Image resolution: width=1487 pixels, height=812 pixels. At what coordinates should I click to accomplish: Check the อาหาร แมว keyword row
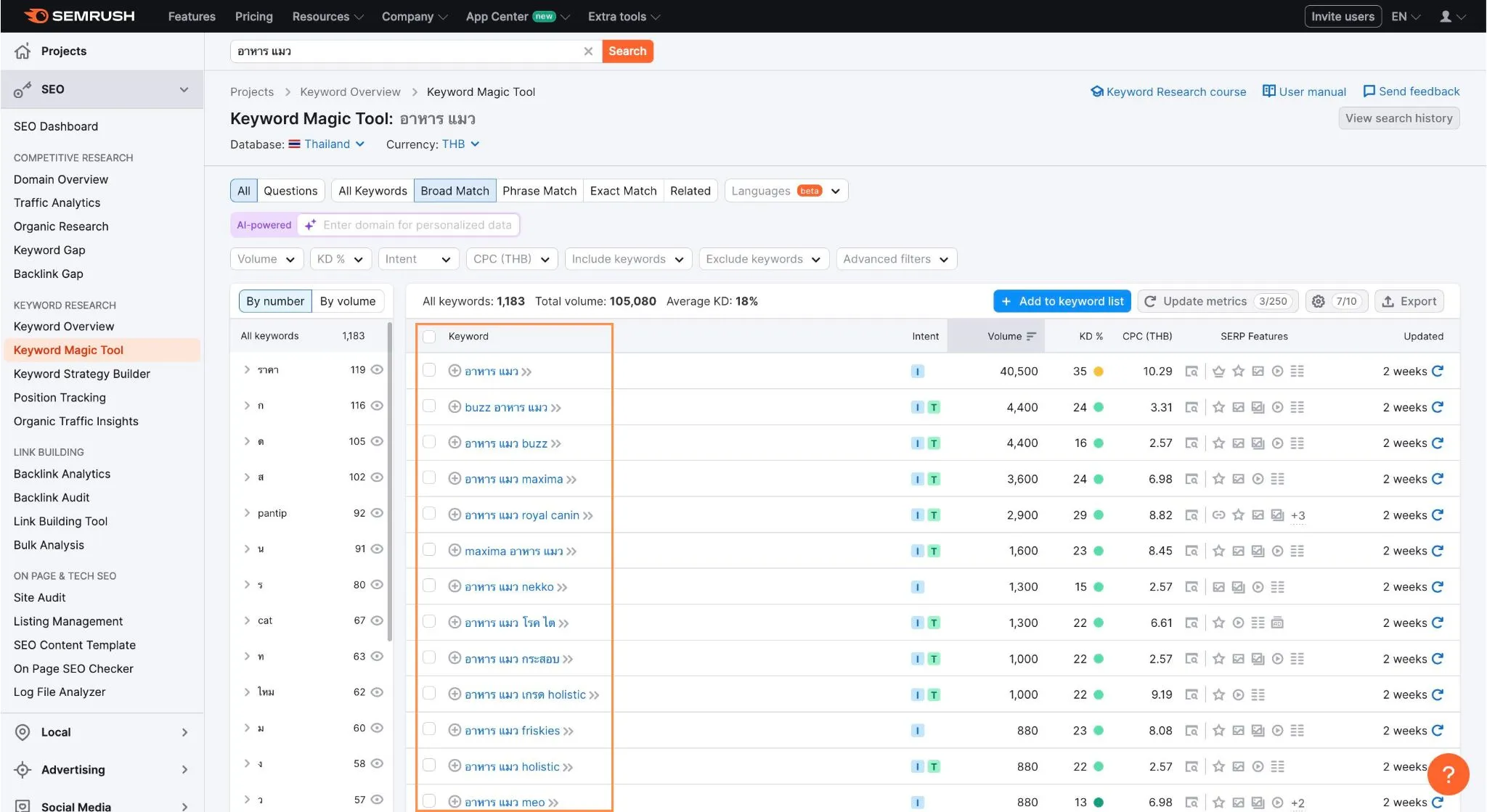point(429,370)
